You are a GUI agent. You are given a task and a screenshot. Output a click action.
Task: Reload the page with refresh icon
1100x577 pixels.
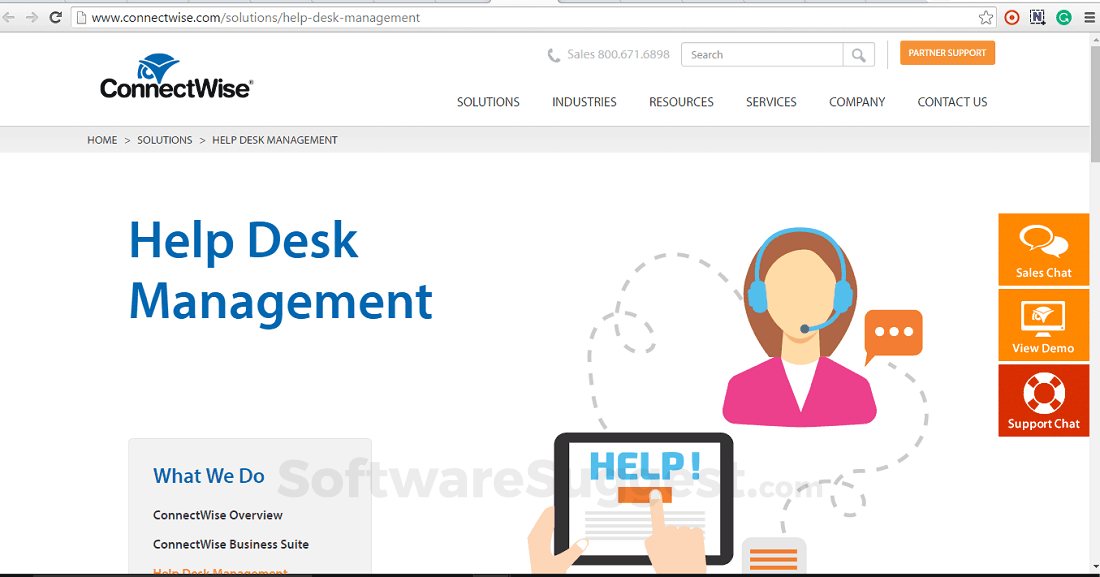point(55,18)
